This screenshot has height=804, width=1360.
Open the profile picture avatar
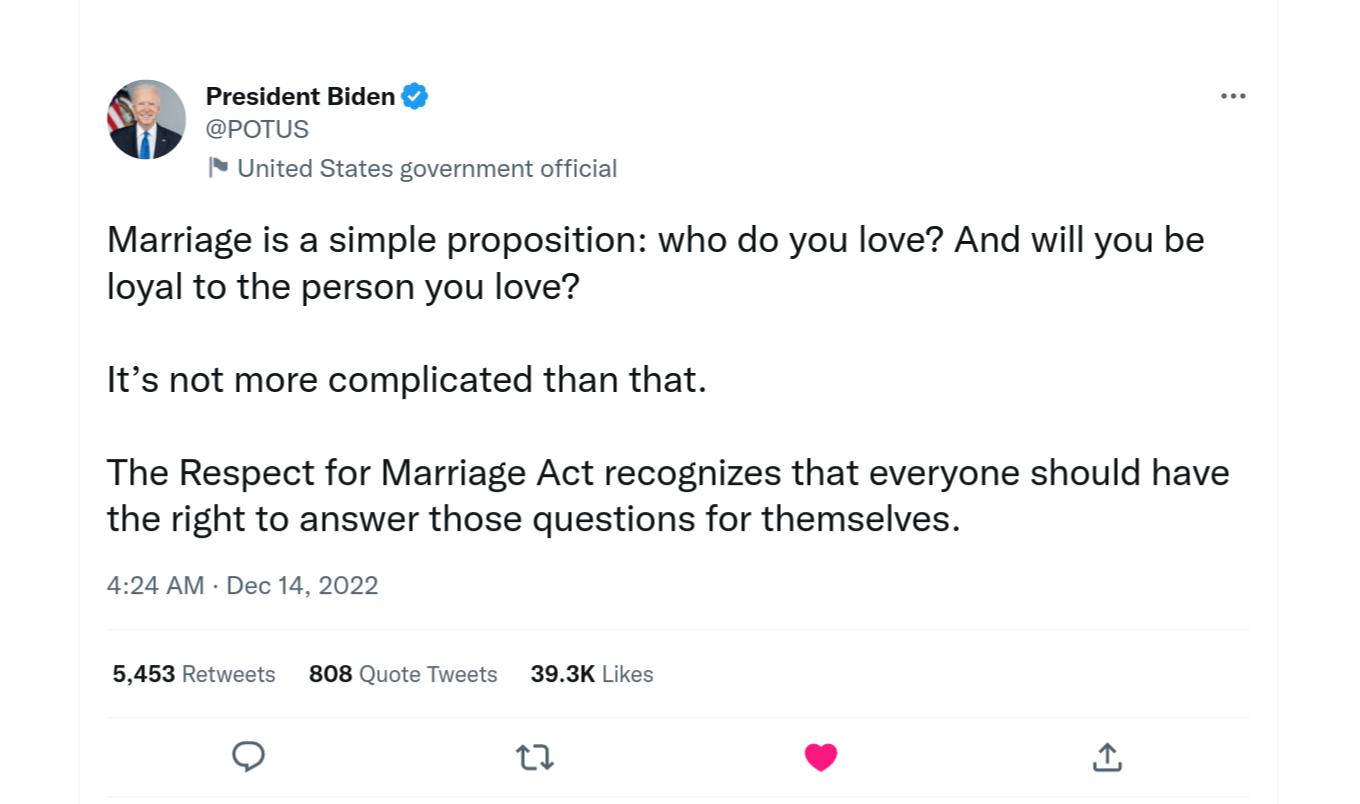click(x=146, y=120)
